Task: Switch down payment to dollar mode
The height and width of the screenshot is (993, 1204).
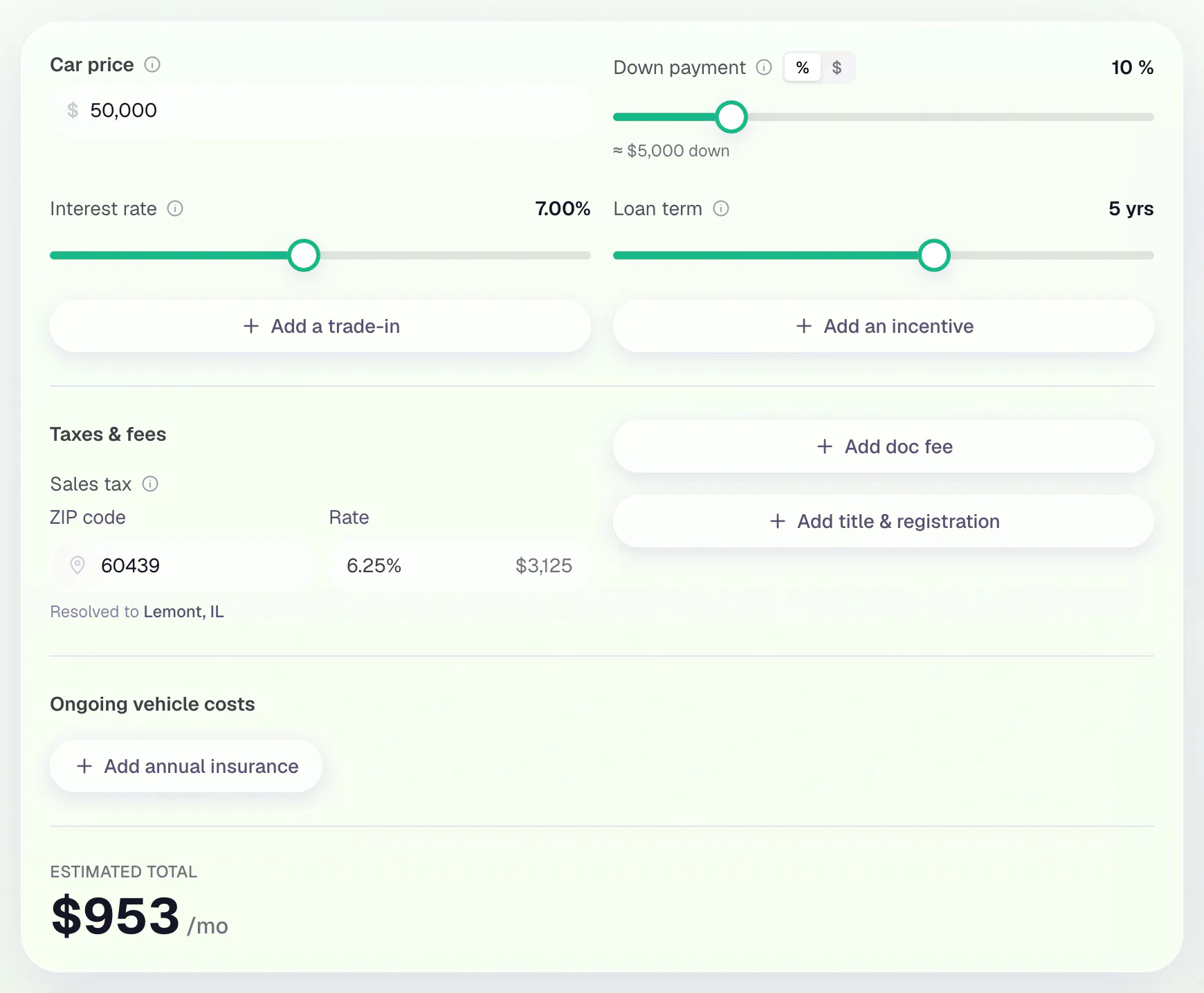Action: point(837,67)
